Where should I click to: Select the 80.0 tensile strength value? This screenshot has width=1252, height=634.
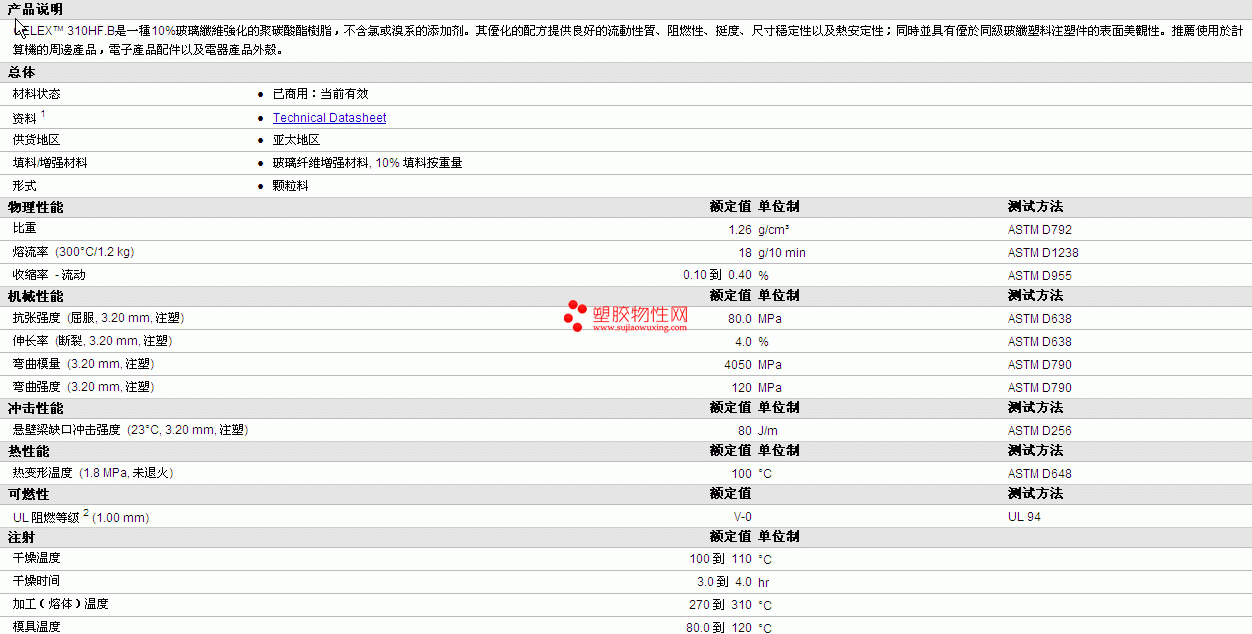740,319
